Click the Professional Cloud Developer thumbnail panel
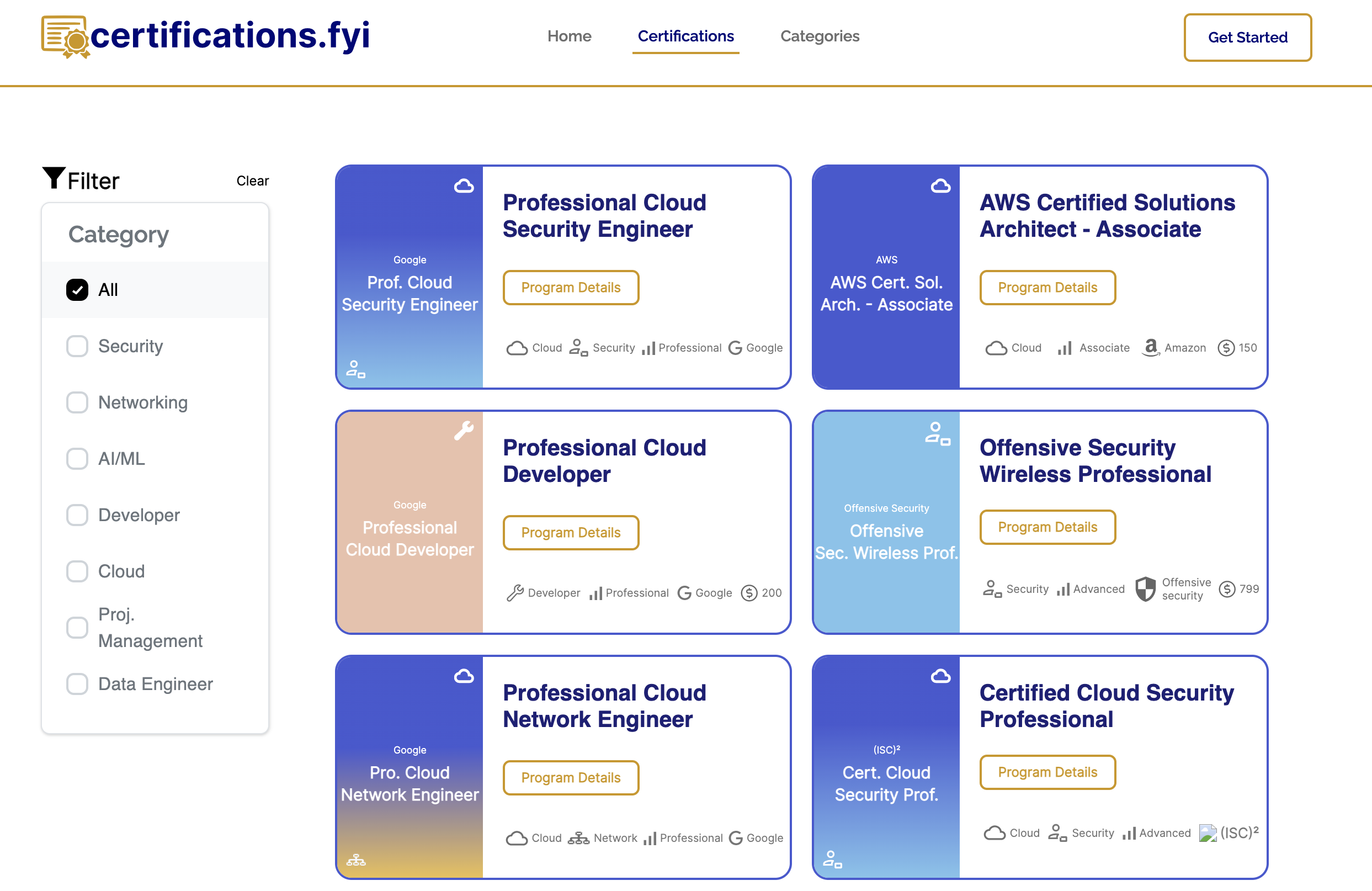 [x=410, y=522]
